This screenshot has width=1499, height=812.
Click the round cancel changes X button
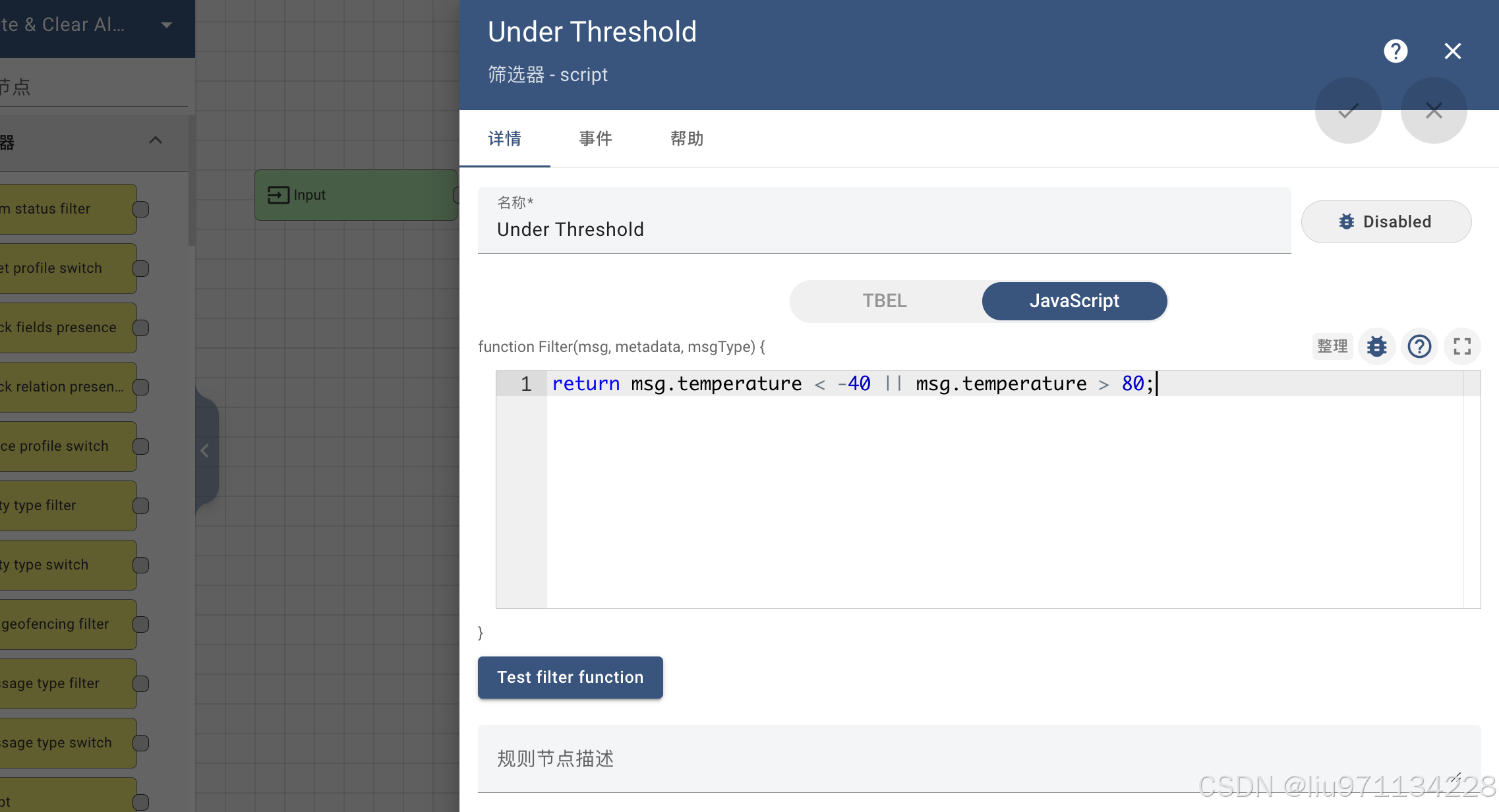(1434, 110)
